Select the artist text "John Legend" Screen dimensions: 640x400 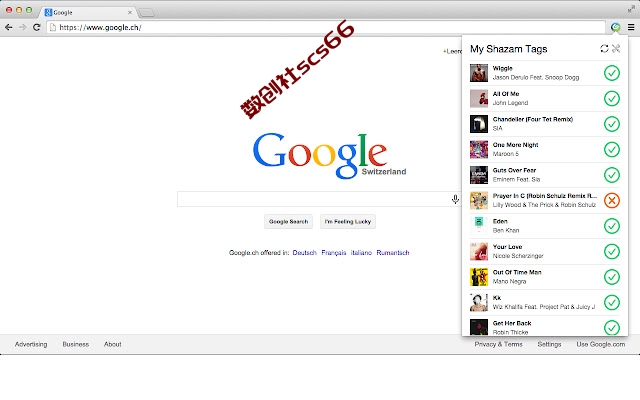[x=510, y=103]
